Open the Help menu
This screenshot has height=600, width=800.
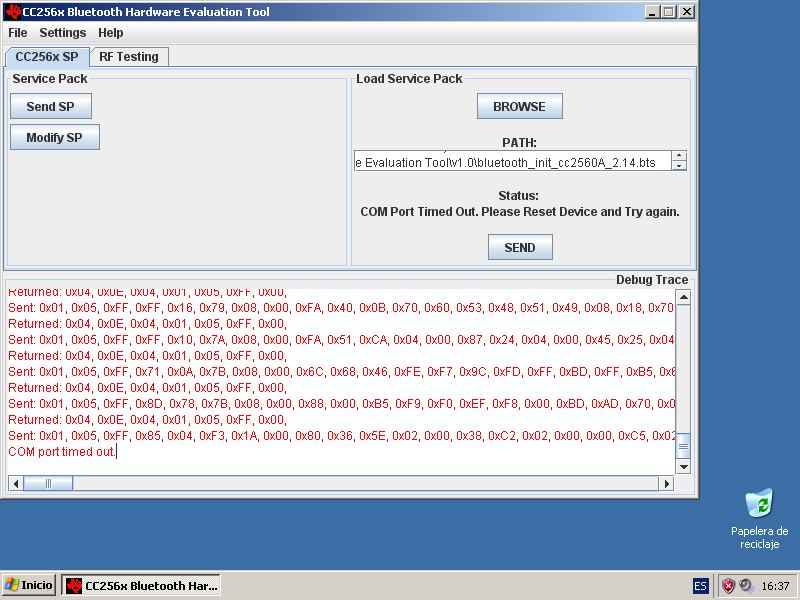(111, 33)
